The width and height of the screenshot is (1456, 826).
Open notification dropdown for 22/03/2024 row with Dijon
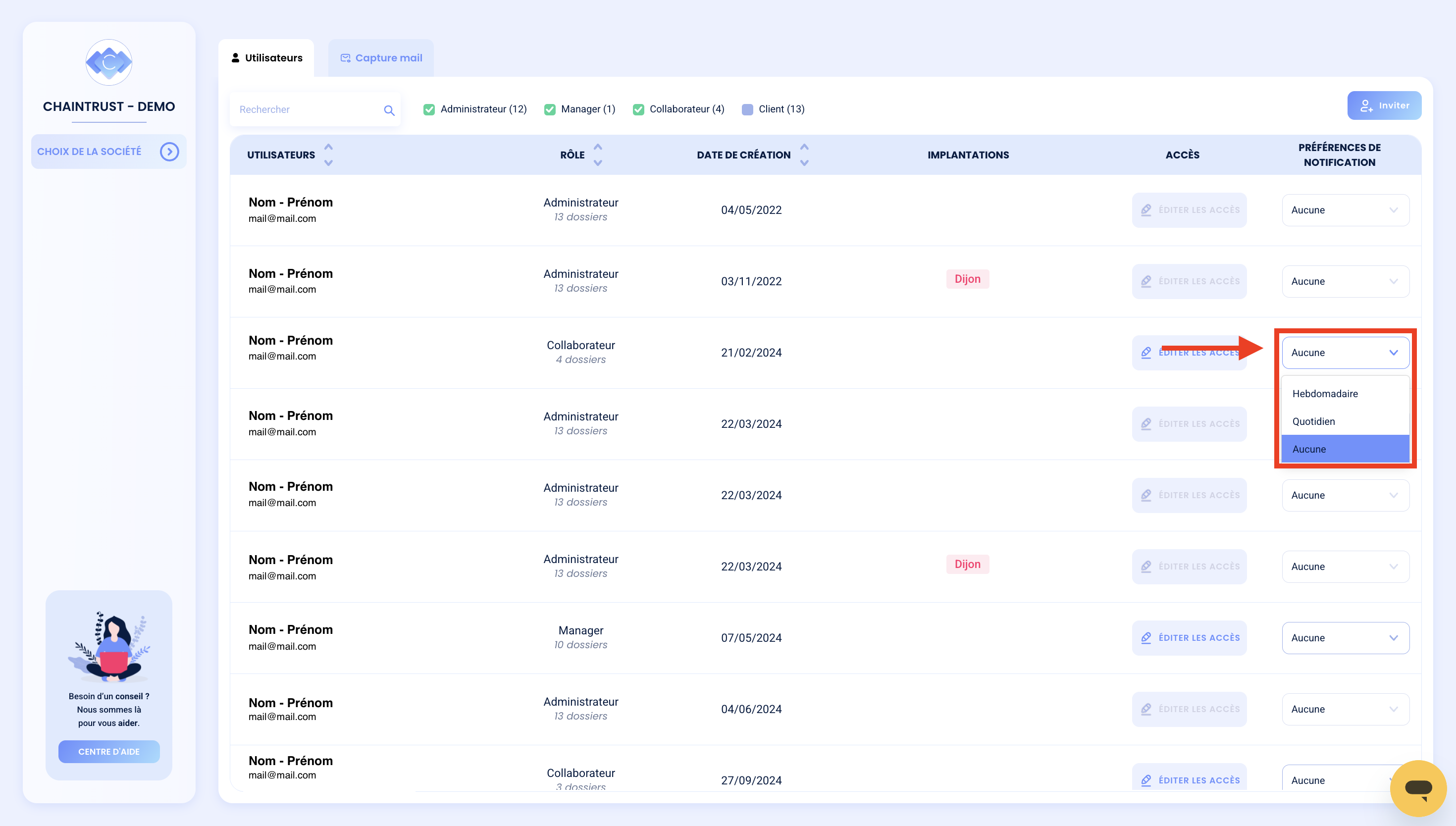(x=1346, y=567)
